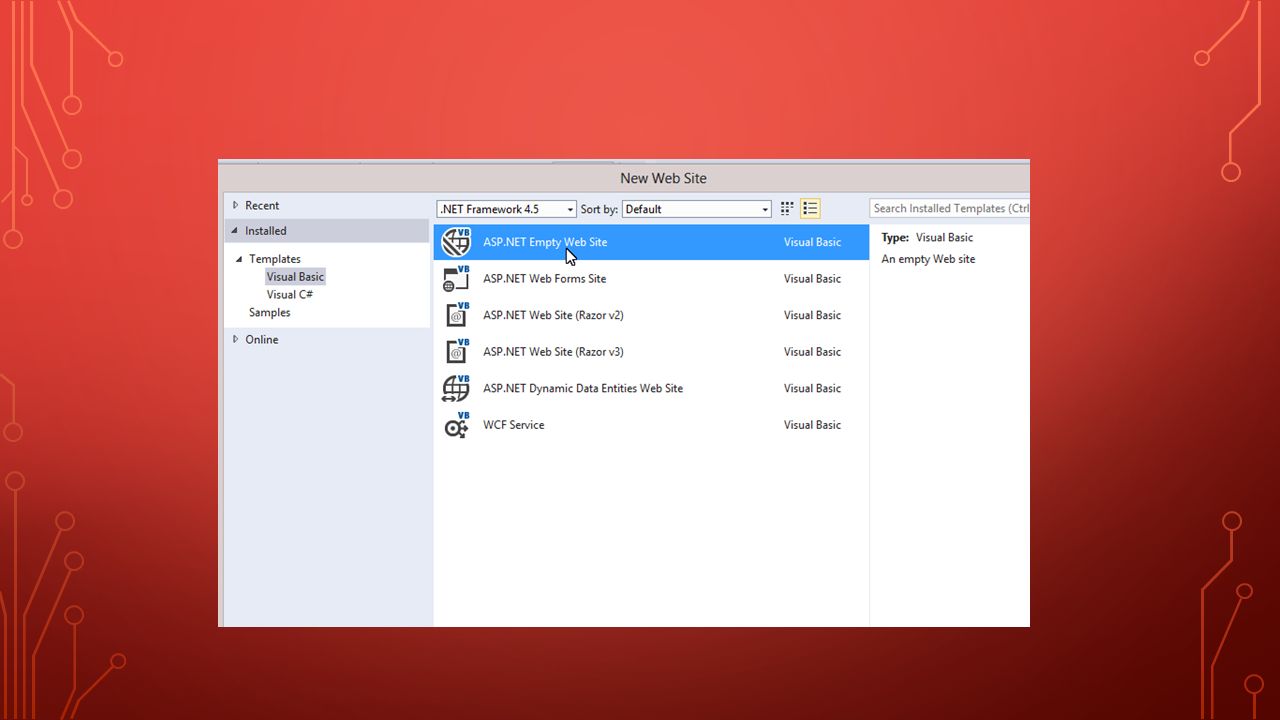Viewport: 1280px width, 720px height.
Task: Click Visual Basic label in Razor v2 row
Action: click(x=812, y=315)
